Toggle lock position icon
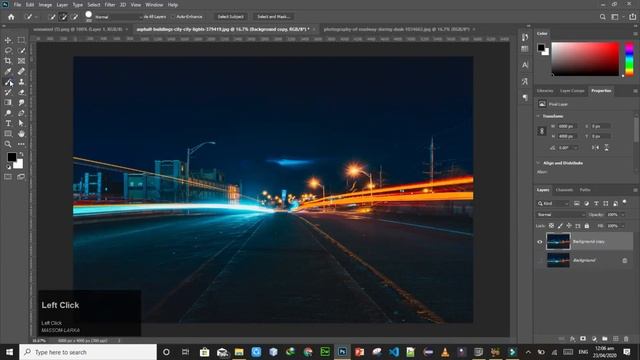 tap(569, 226)
